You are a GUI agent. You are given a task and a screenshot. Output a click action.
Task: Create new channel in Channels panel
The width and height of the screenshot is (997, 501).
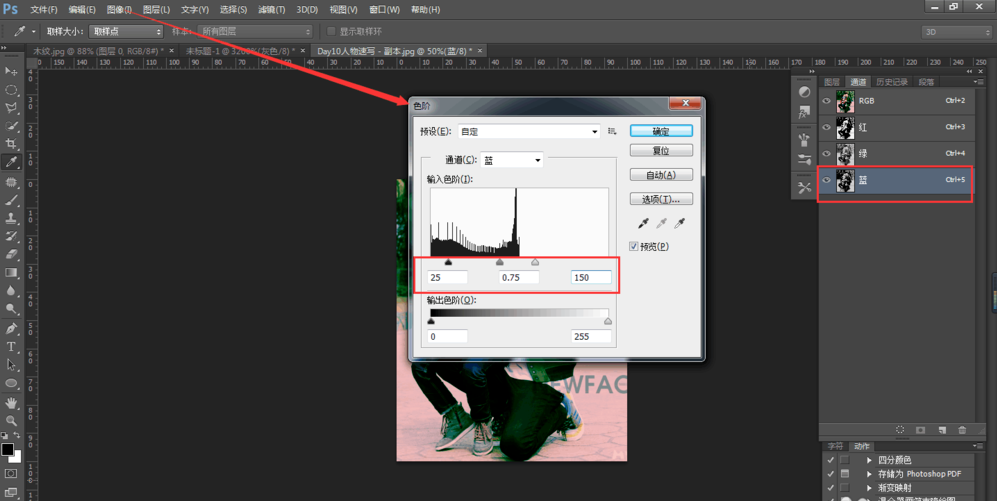point(942,430)
